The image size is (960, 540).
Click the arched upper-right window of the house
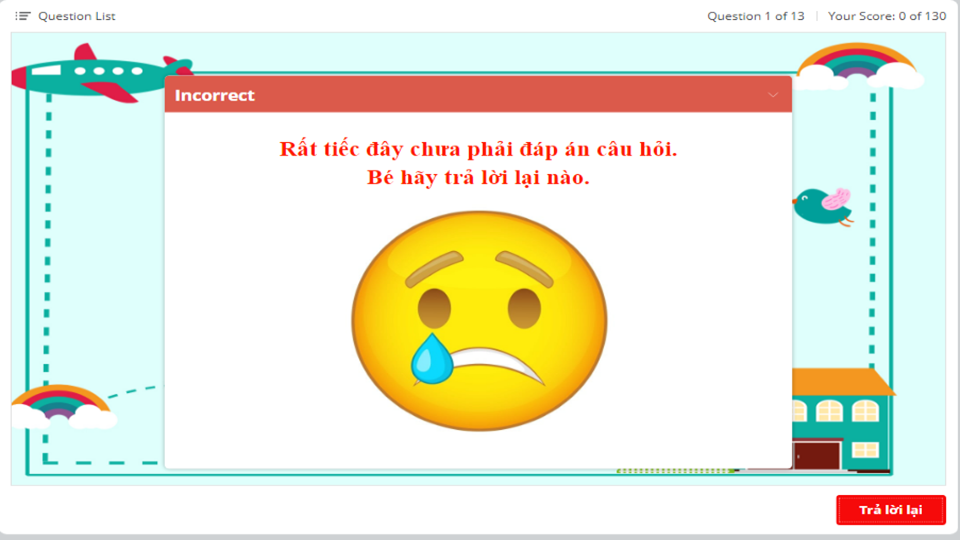(865, 411)
